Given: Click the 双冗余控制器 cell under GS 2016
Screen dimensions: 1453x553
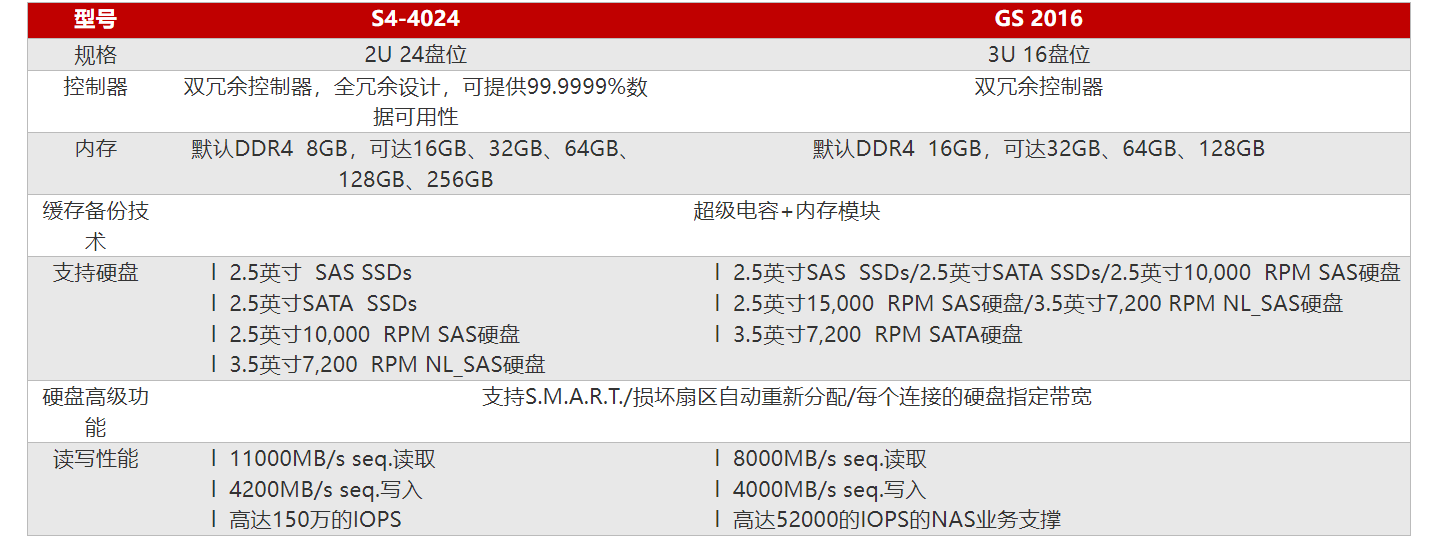Looking at the screenshot, I should 1038,87.
